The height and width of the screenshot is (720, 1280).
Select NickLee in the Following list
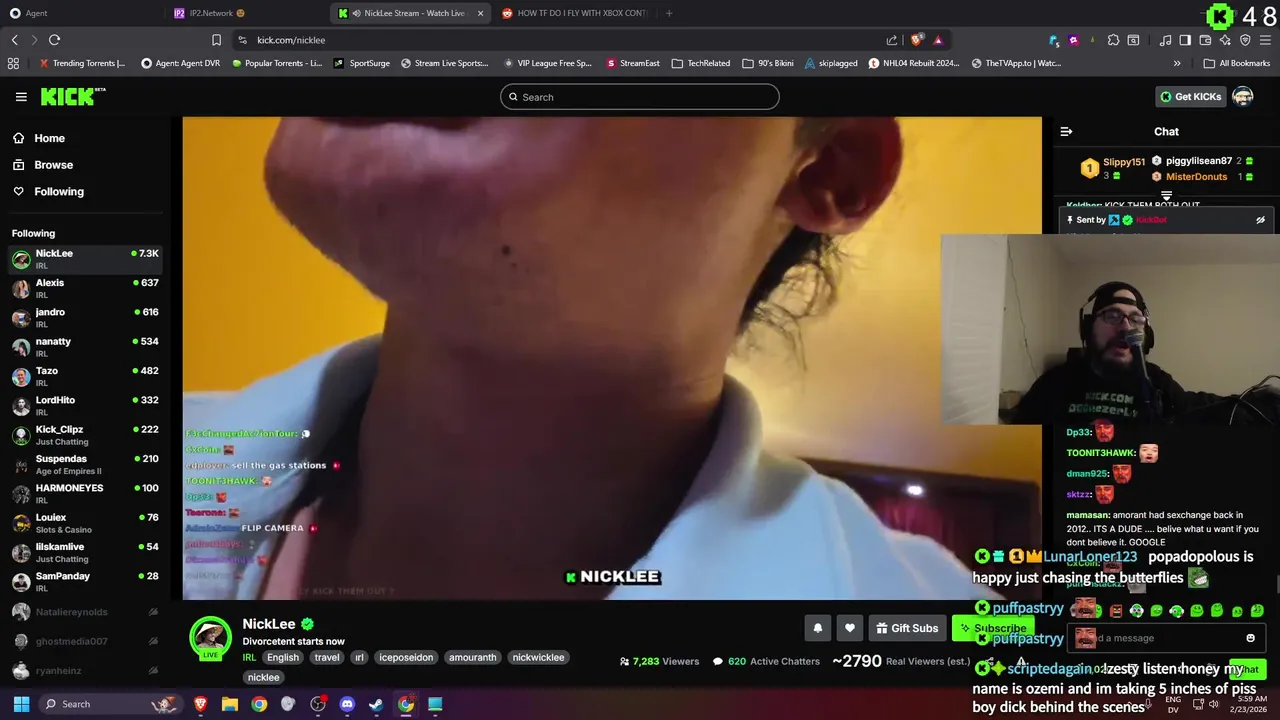(84, 259)
